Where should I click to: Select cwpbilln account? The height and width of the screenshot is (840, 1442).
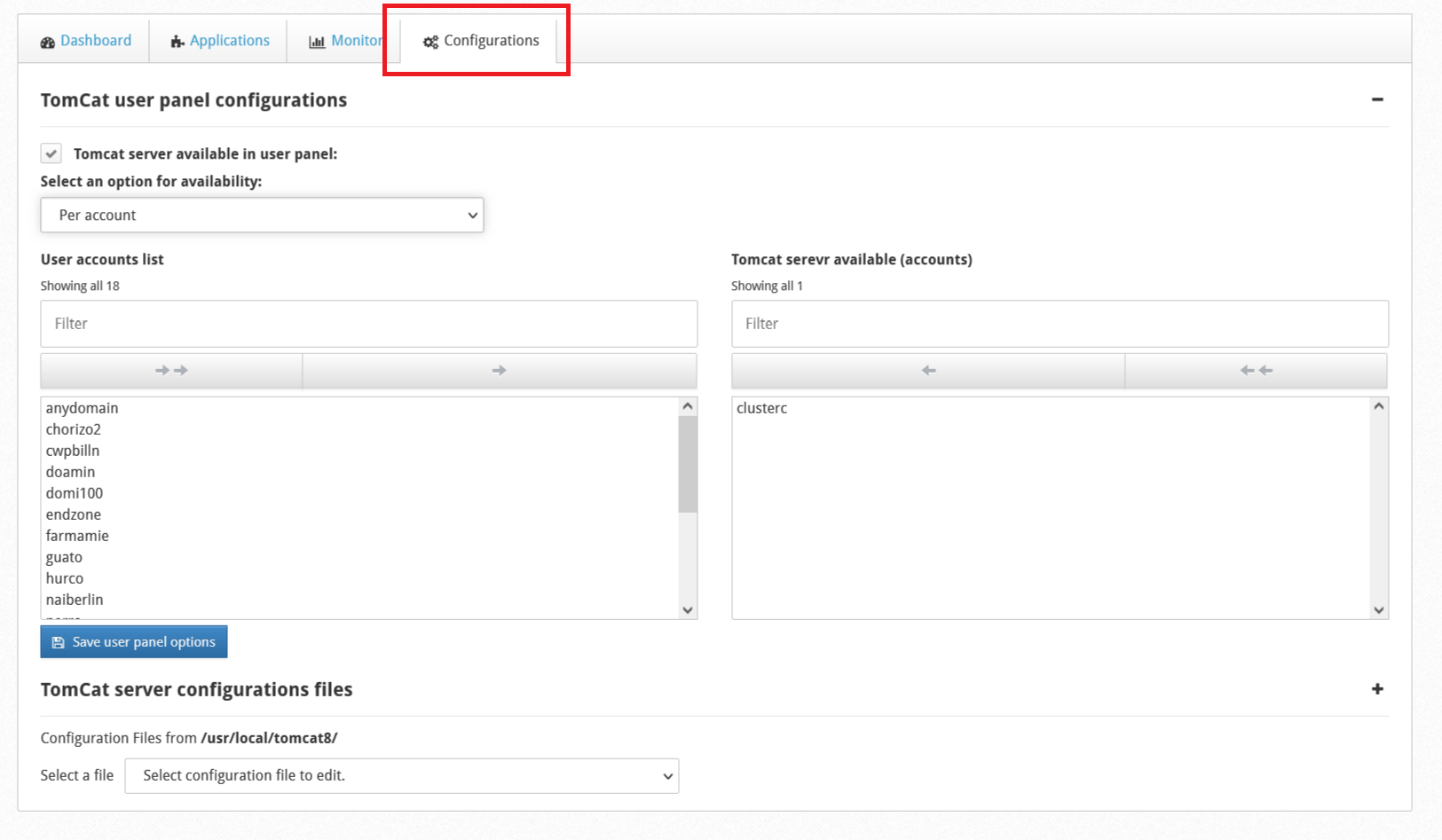coord(73,451)
